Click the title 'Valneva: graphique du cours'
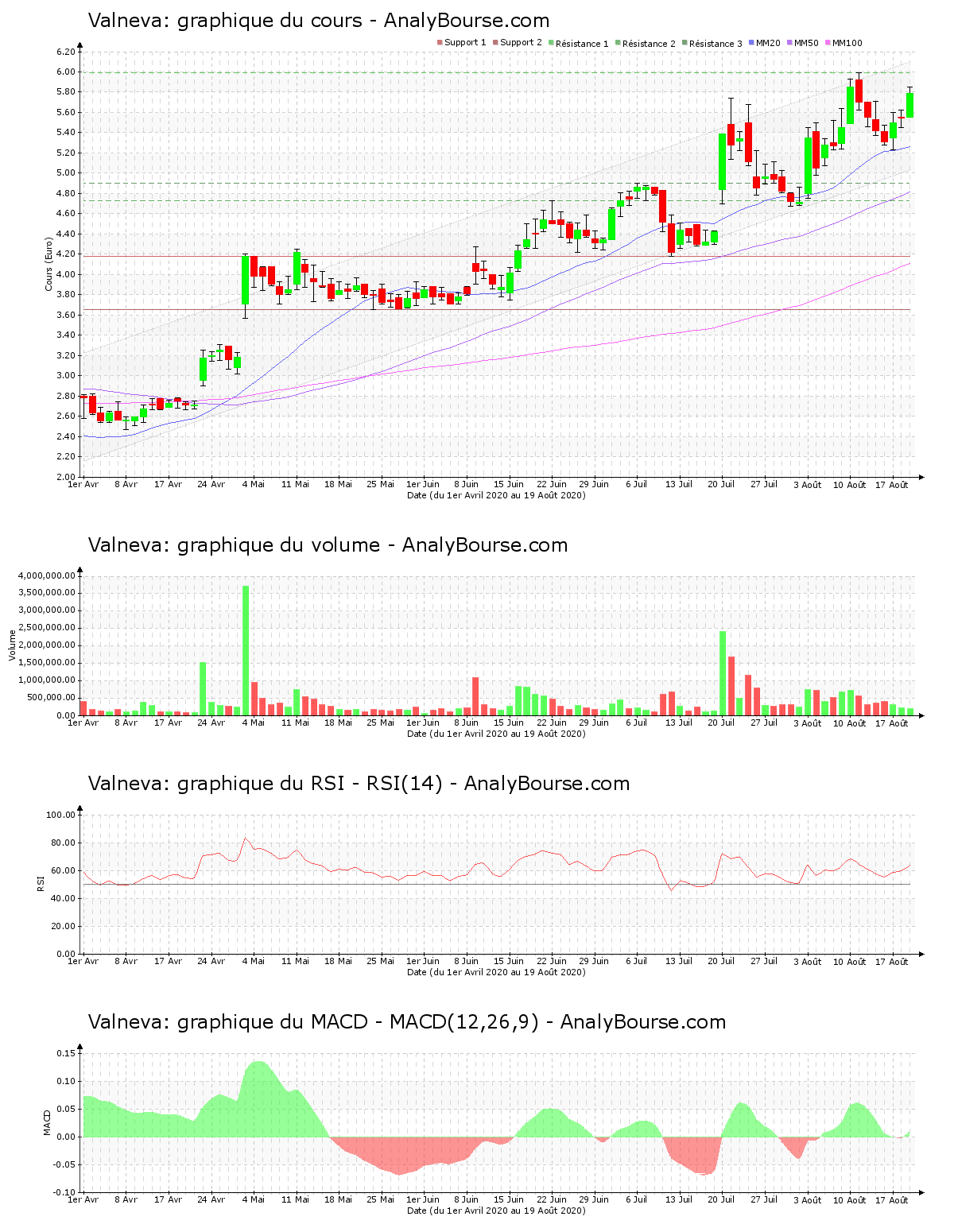The height and width of the screenshot is (1232, 954). point(225,21)
